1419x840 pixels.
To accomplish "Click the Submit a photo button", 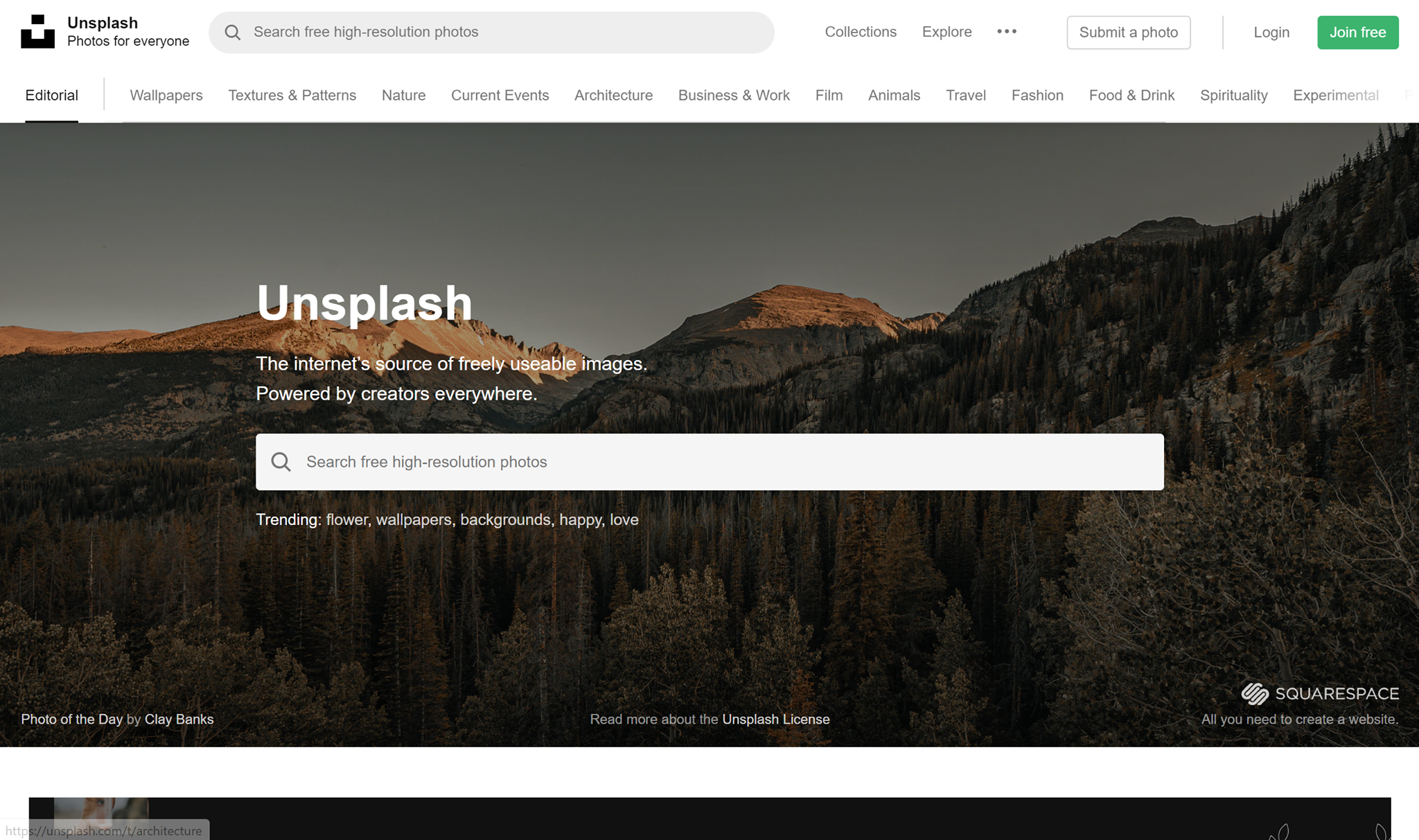I will (x=1127, y=32).
